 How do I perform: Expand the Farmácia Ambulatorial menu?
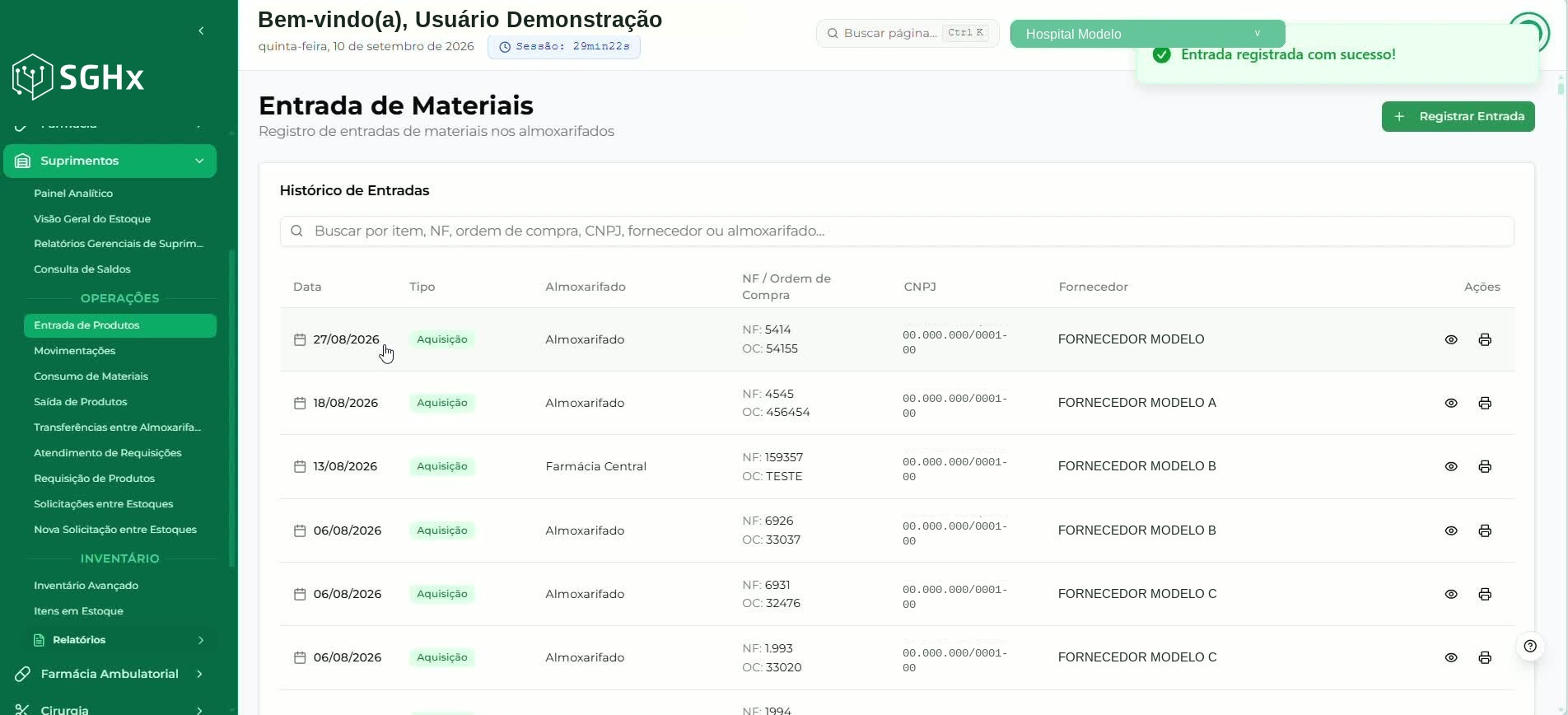click(x=199, y=674)
